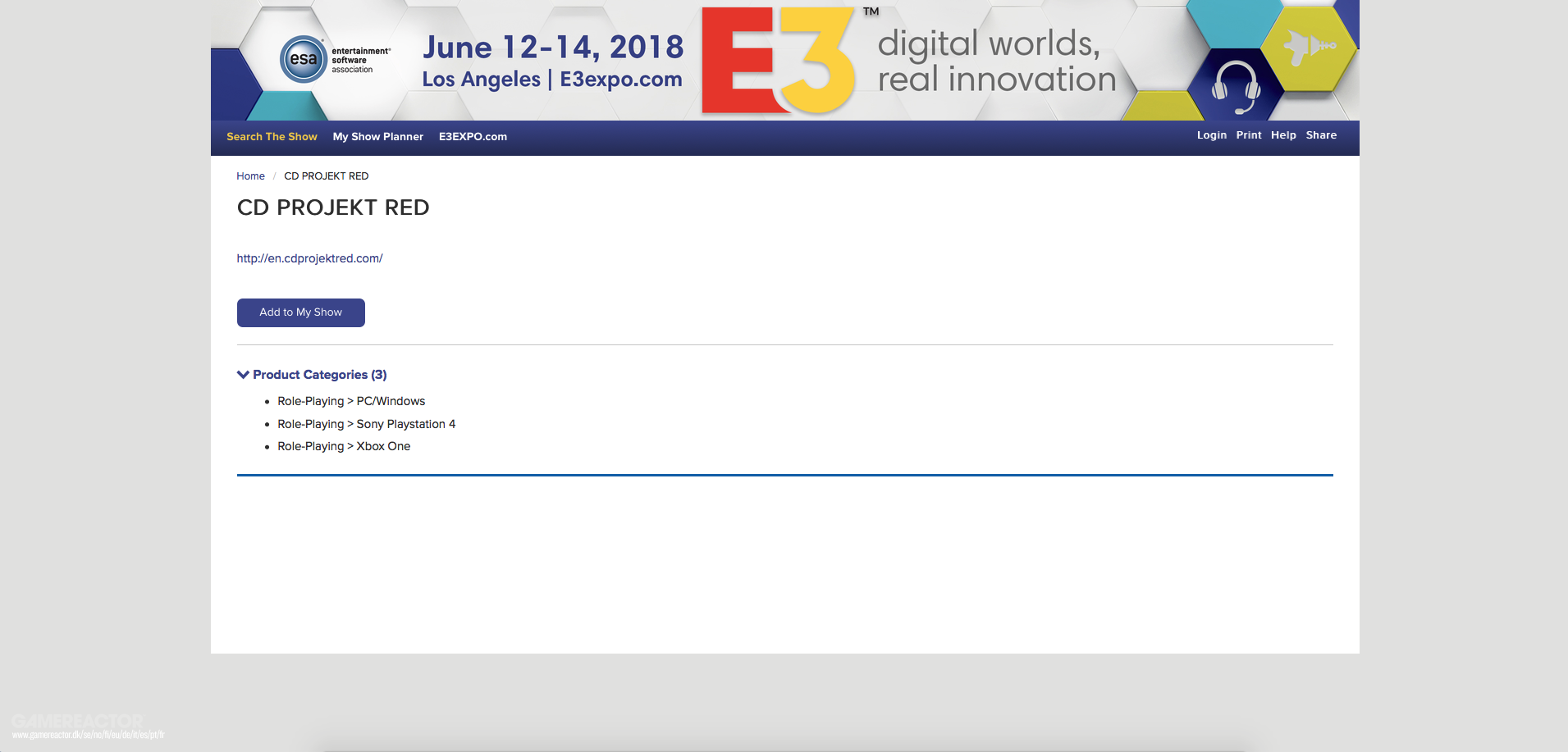This screenshot has height=752, width=1568.
Task: Click the CD PROJEKT RED page heading
Action: click(333, 207)
